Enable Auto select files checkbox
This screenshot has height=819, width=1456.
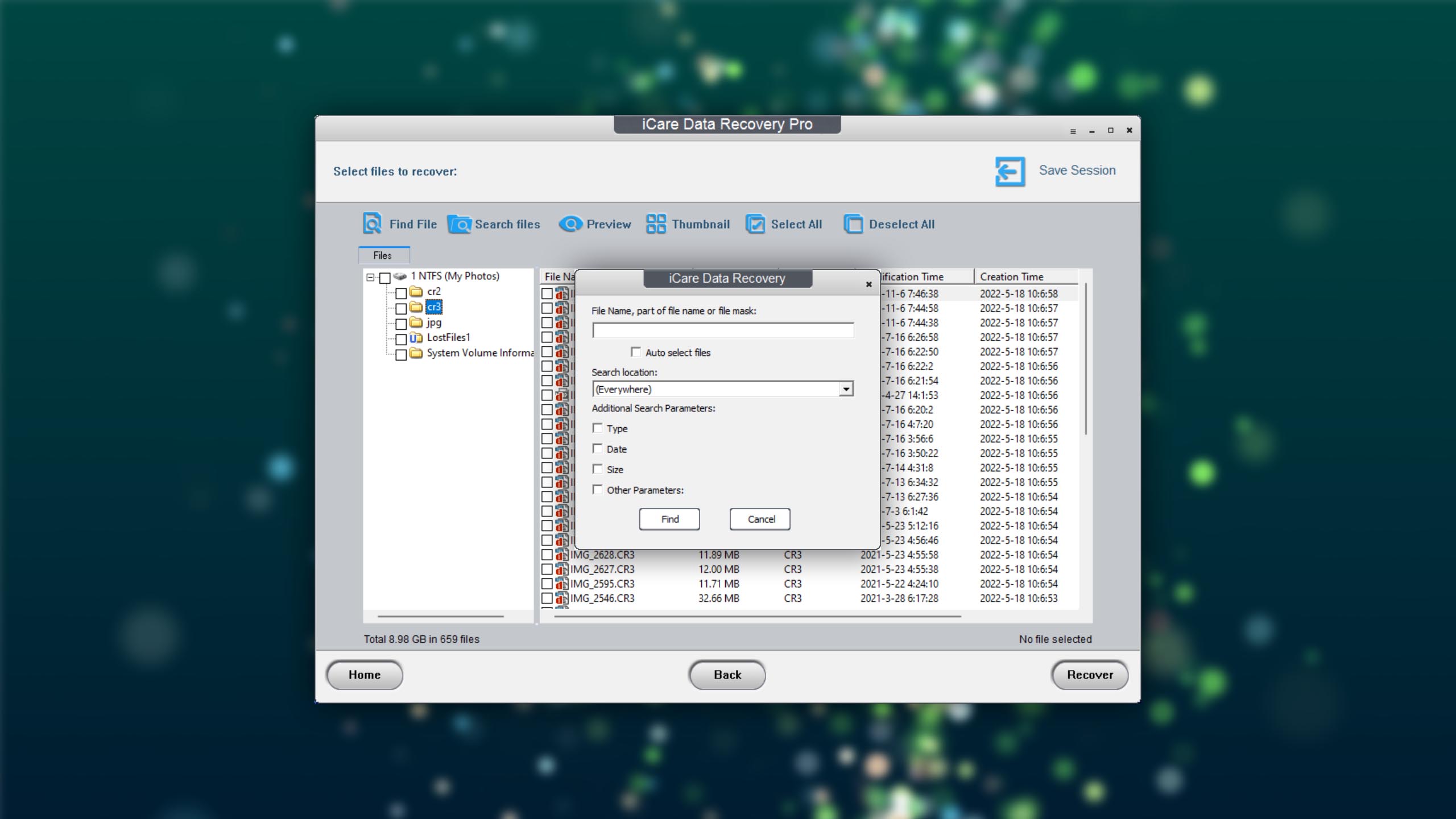(636, 352)
